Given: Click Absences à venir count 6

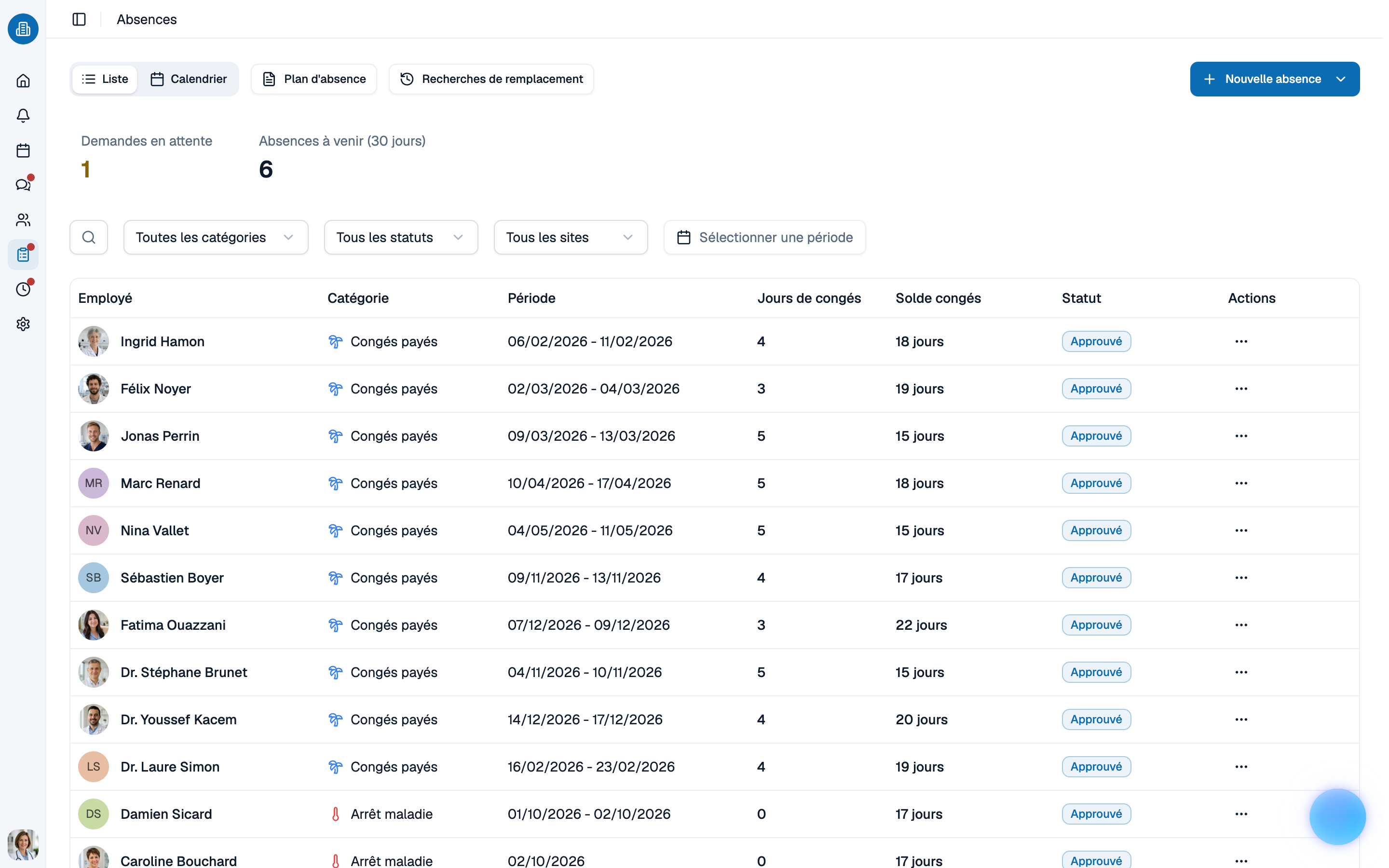Looking at the screenshot, I should point(266,169).
